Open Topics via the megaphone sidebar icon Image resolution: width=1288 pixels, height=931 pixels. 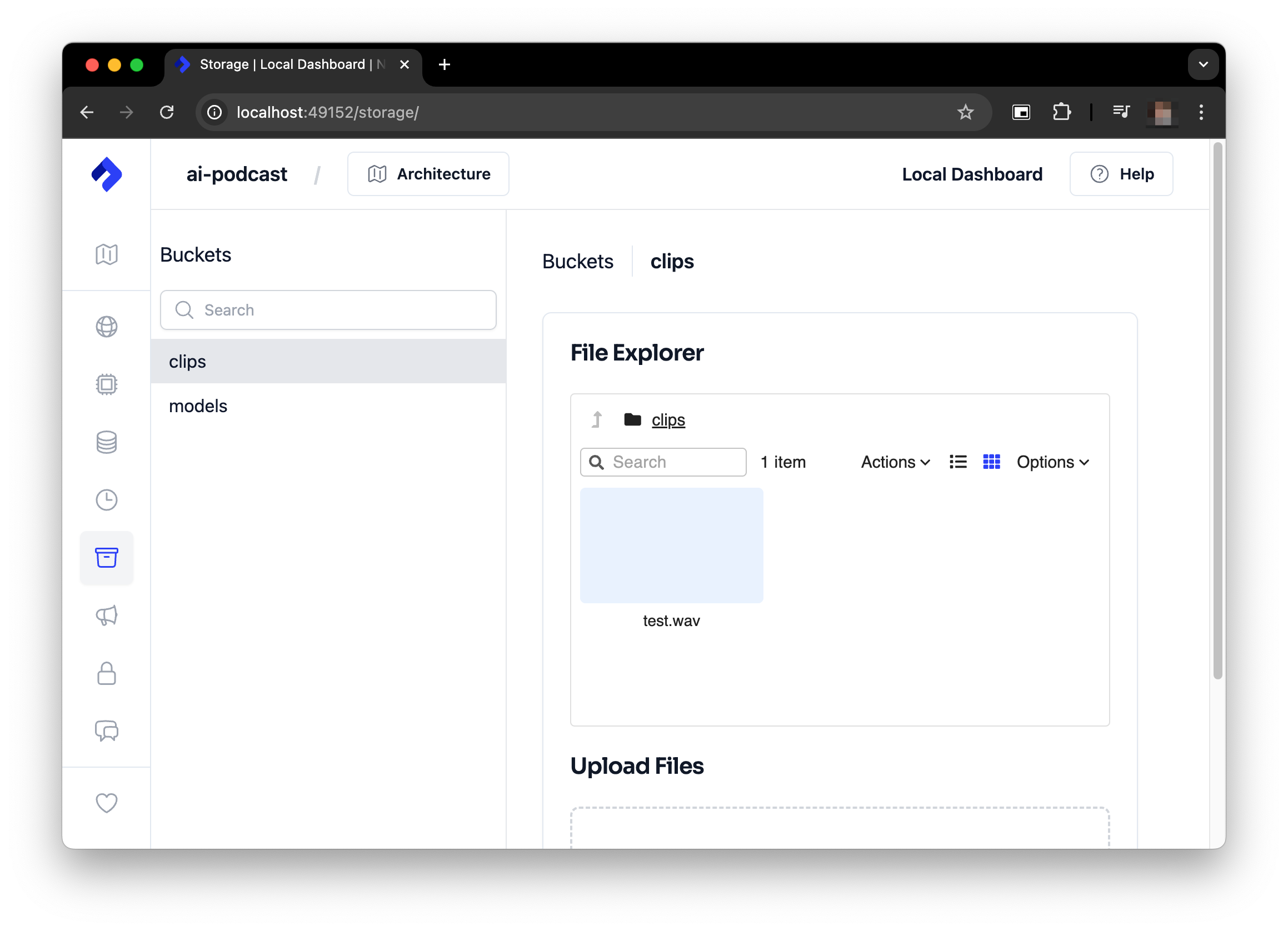point(107,616)
